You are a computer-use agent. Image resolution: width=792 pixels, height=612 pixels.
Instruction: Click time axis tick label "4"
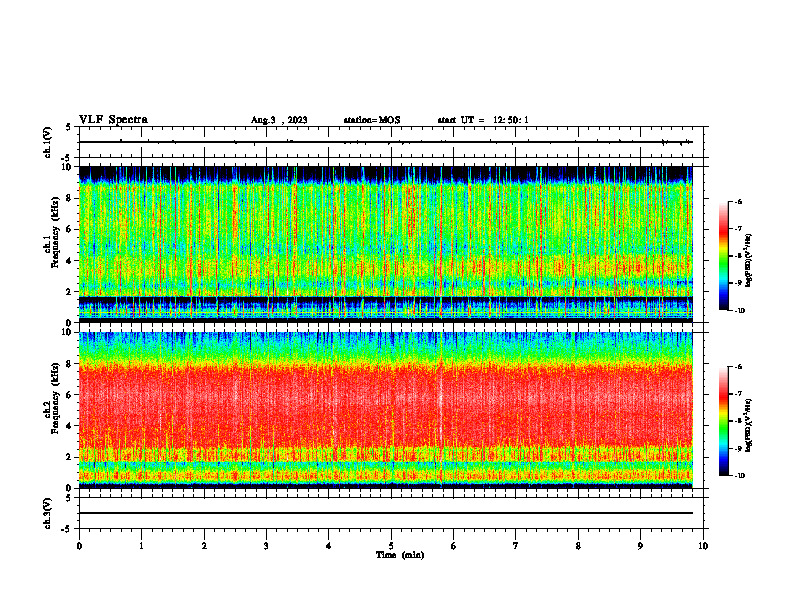(329, 546)
